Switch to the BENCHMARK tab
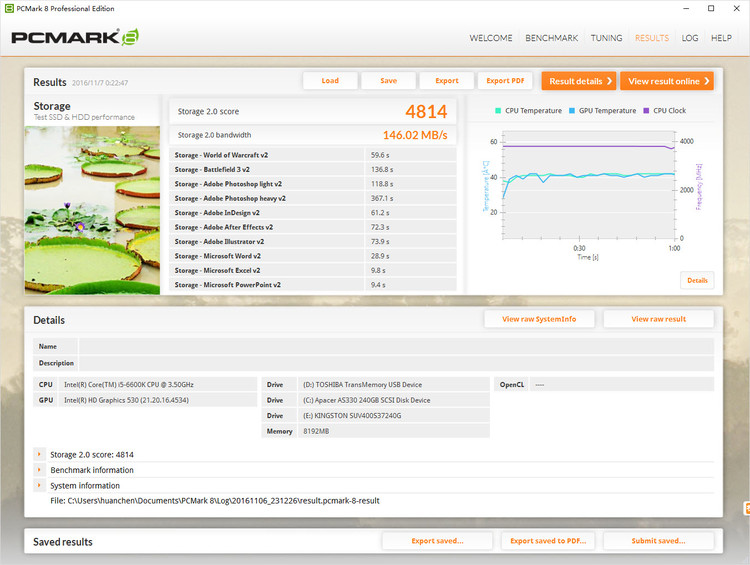This screenshot has height=565, width=750. (551, 38)
